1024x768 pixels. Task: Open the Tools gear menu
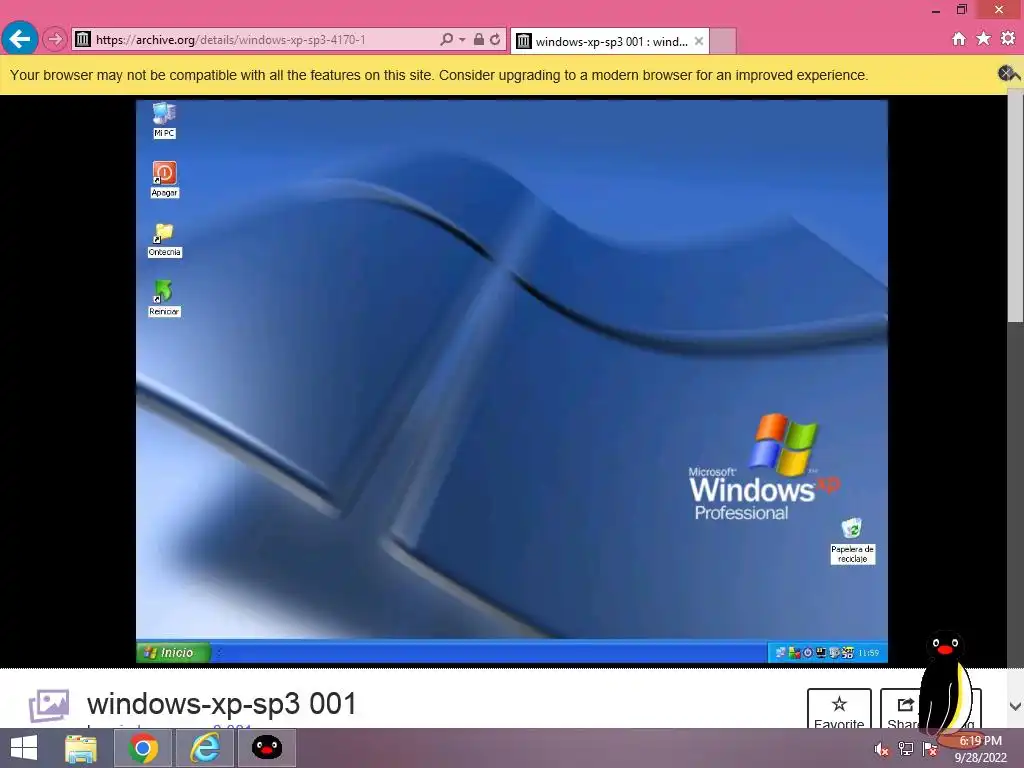pos(1008,39)
